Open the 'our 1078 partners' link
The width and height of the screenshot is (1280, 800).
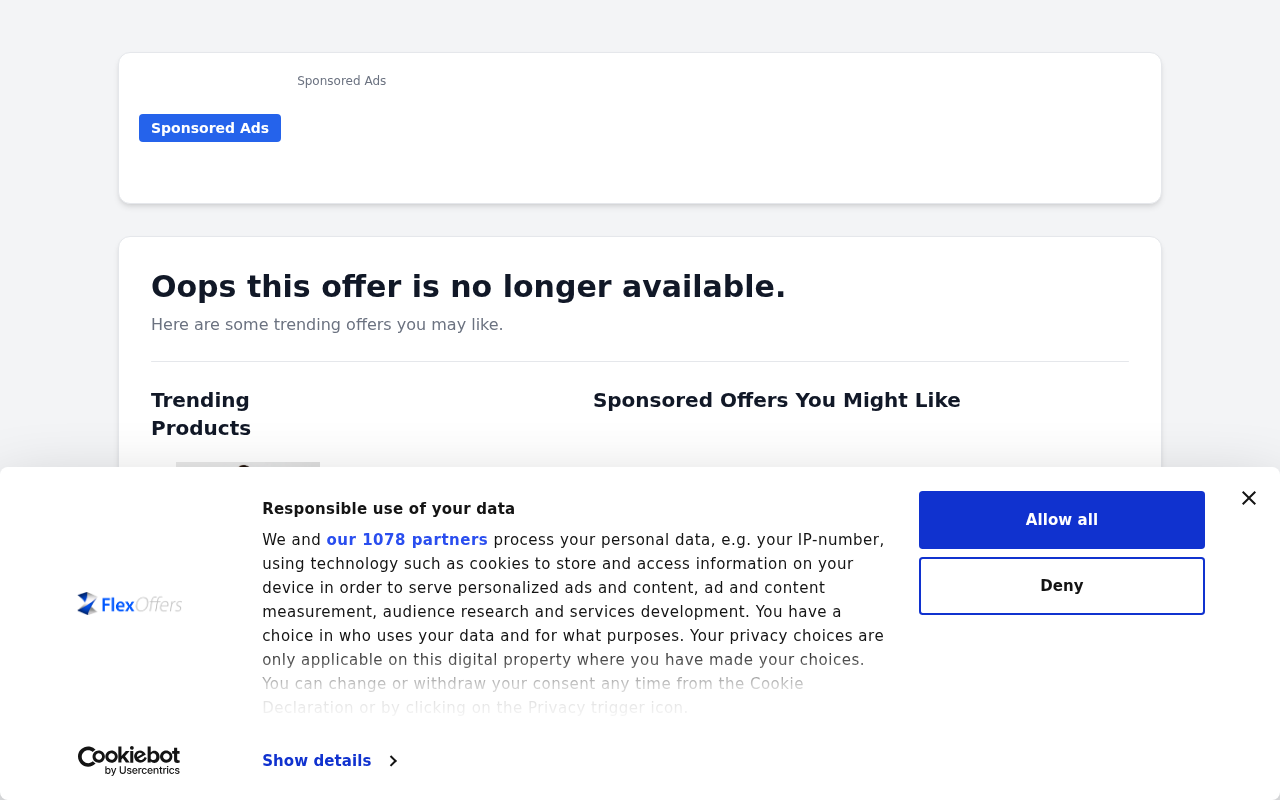(407, 540)
